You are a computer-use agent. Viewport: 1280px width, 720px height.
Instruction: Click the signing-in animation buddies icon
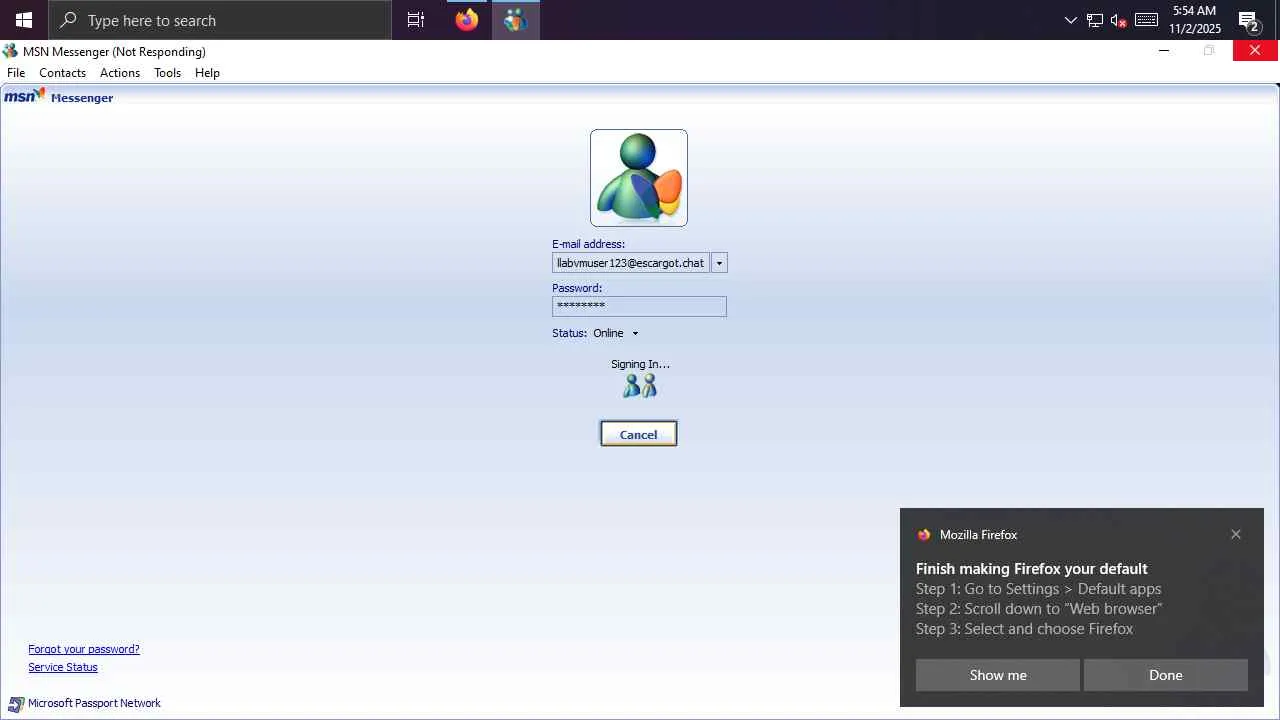[x=640, y=386]
